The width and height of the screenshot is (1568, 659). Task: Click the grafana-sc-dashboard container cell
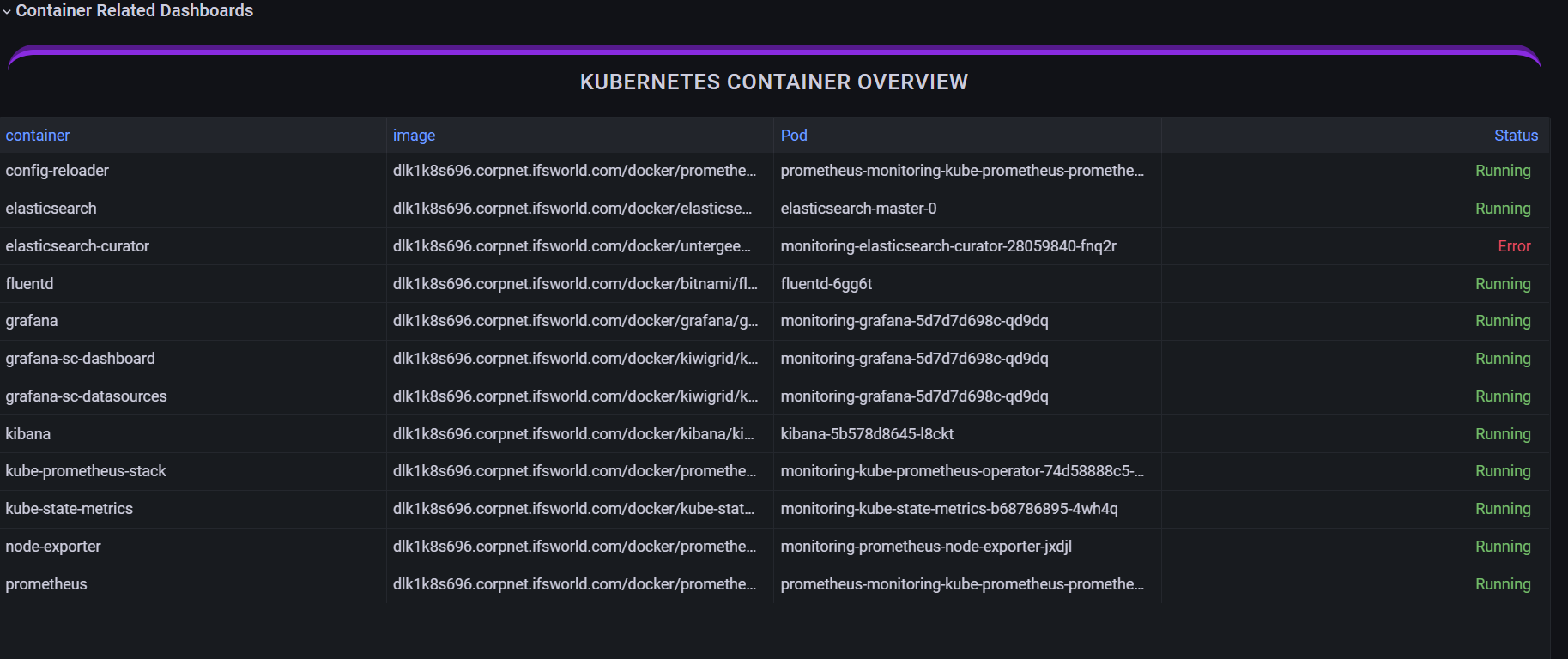coord(81,359)
